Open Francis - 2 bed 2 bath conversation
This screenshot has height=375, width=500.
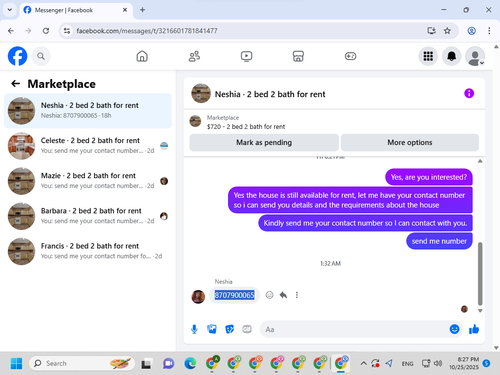click(x=88, y=251)
